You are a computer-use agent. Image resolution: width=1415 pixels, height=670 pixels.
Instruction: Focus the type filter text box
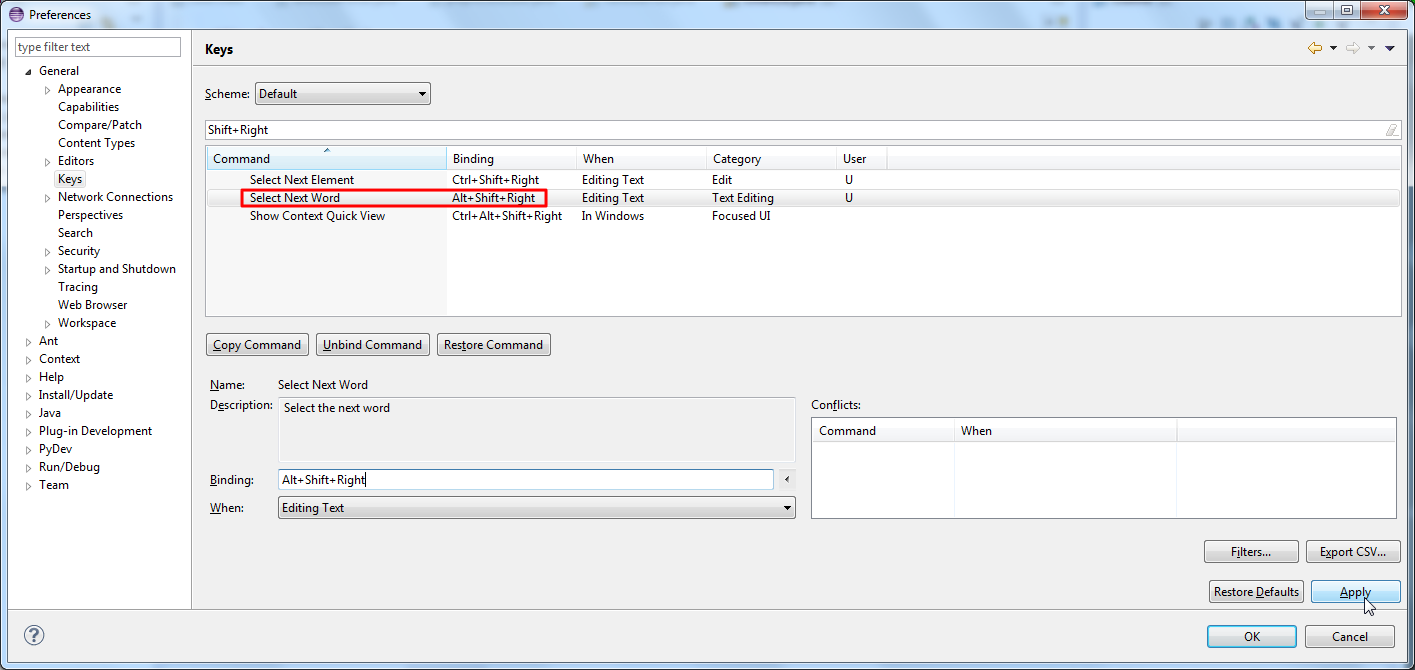(98, 47)
